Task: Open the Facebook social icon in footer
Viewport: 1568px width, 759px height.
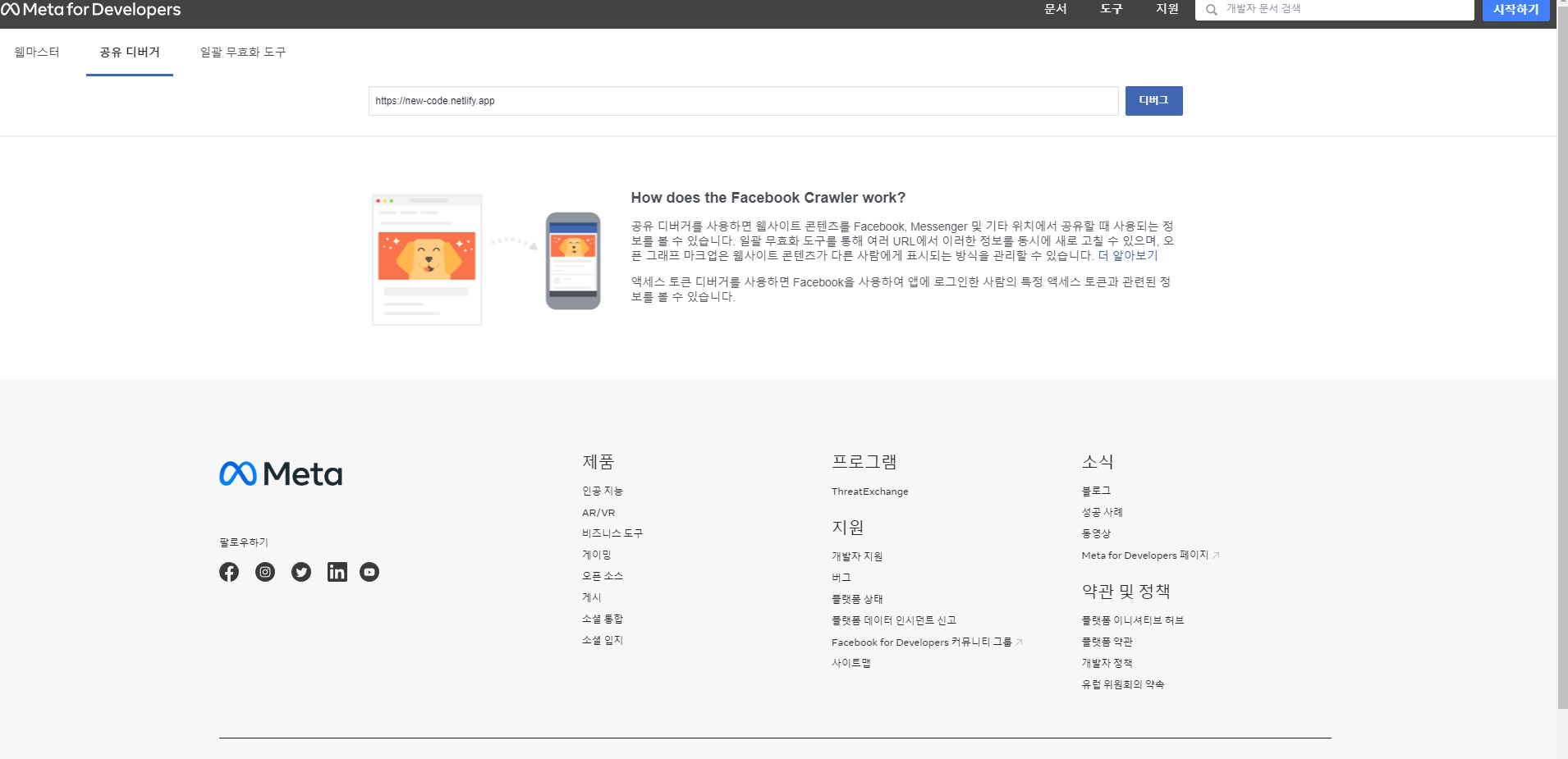Action: point(229,572)
